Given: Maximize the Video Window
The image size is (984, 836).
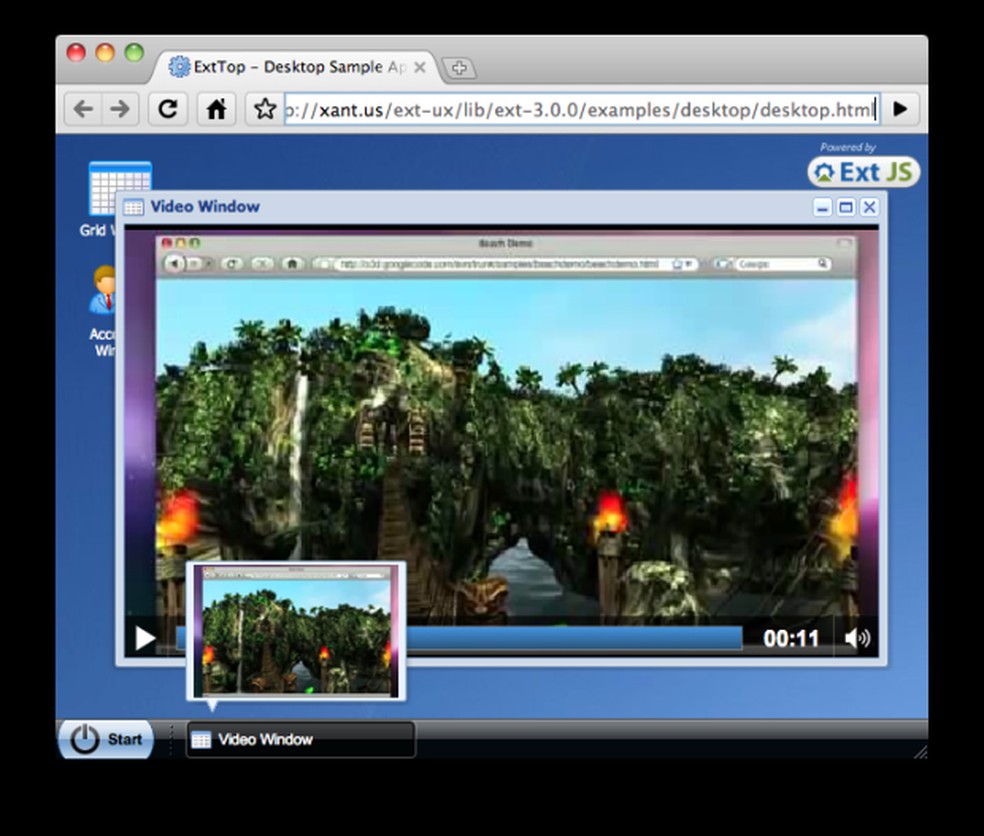Looking at the screenshot, I should [846, 207].
